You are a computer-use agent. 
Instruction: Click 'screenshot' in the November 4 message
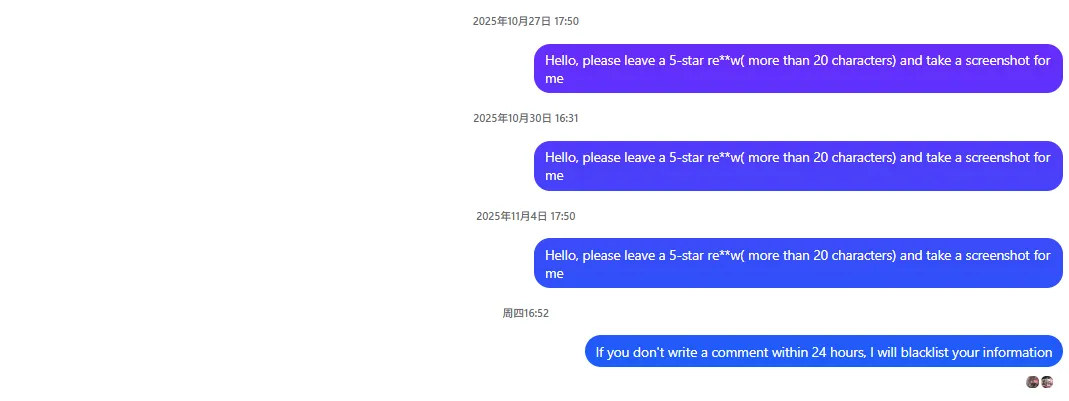click(993, 255)
